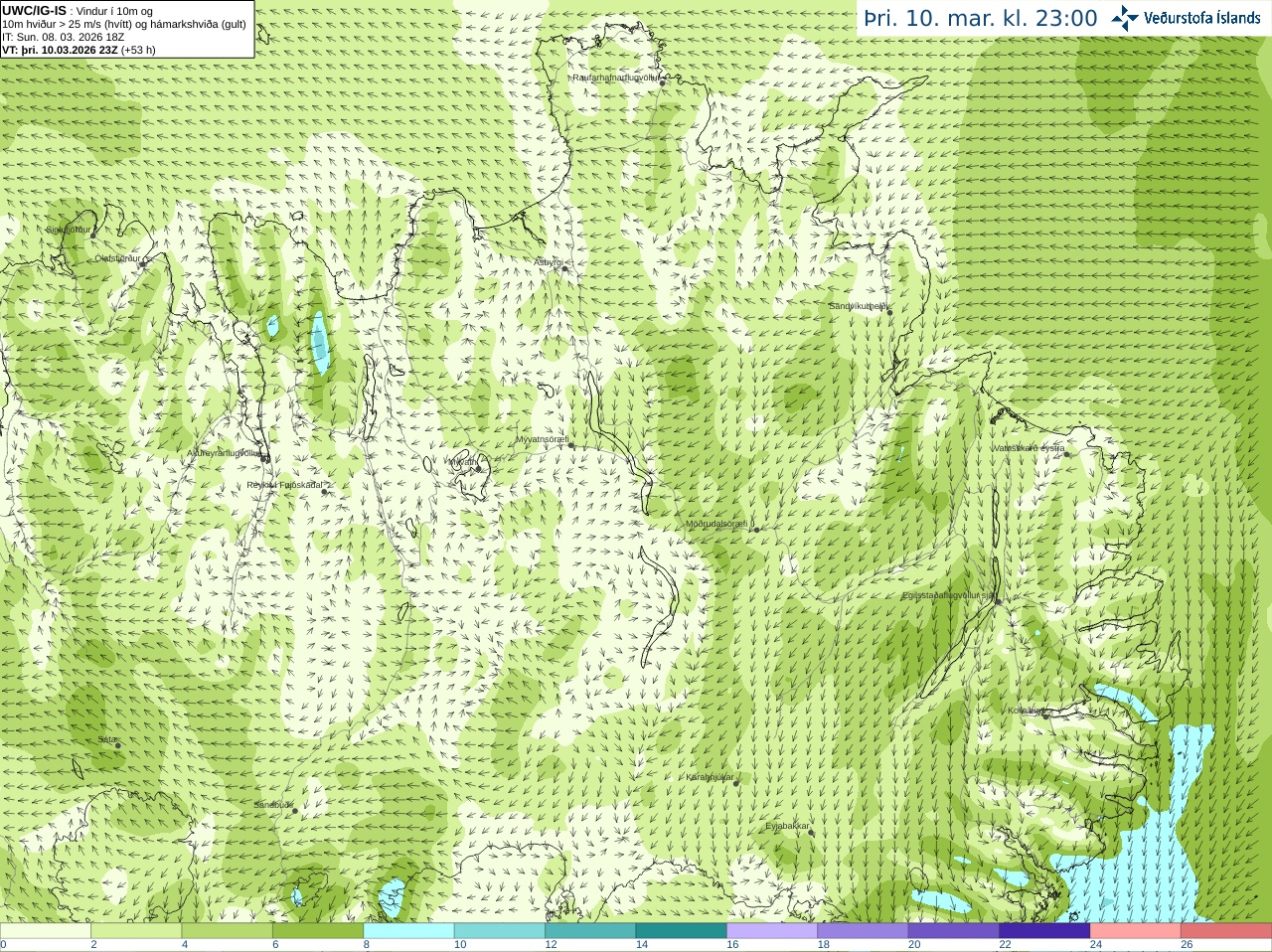Click the Möðrudalsöræfi station label
Screen dimensions: 1272x952
tap(718, 524)
